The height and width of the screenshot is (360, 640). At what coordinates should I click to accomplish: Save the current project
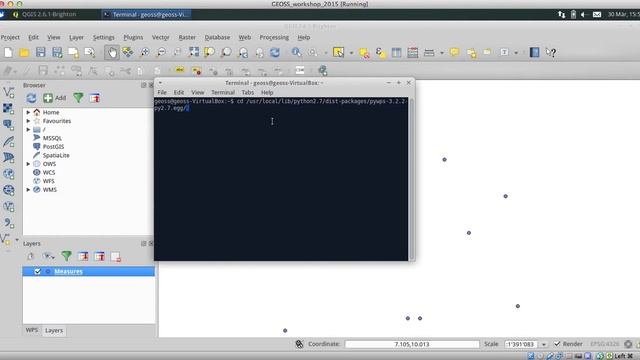coord(40,52)
